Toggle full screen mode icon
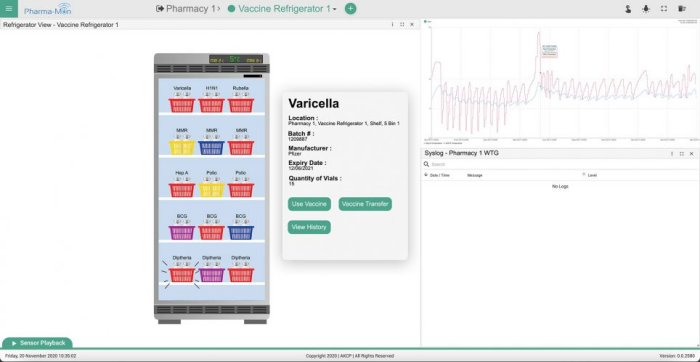The image size is (700, 362). (x=663, y=9)
